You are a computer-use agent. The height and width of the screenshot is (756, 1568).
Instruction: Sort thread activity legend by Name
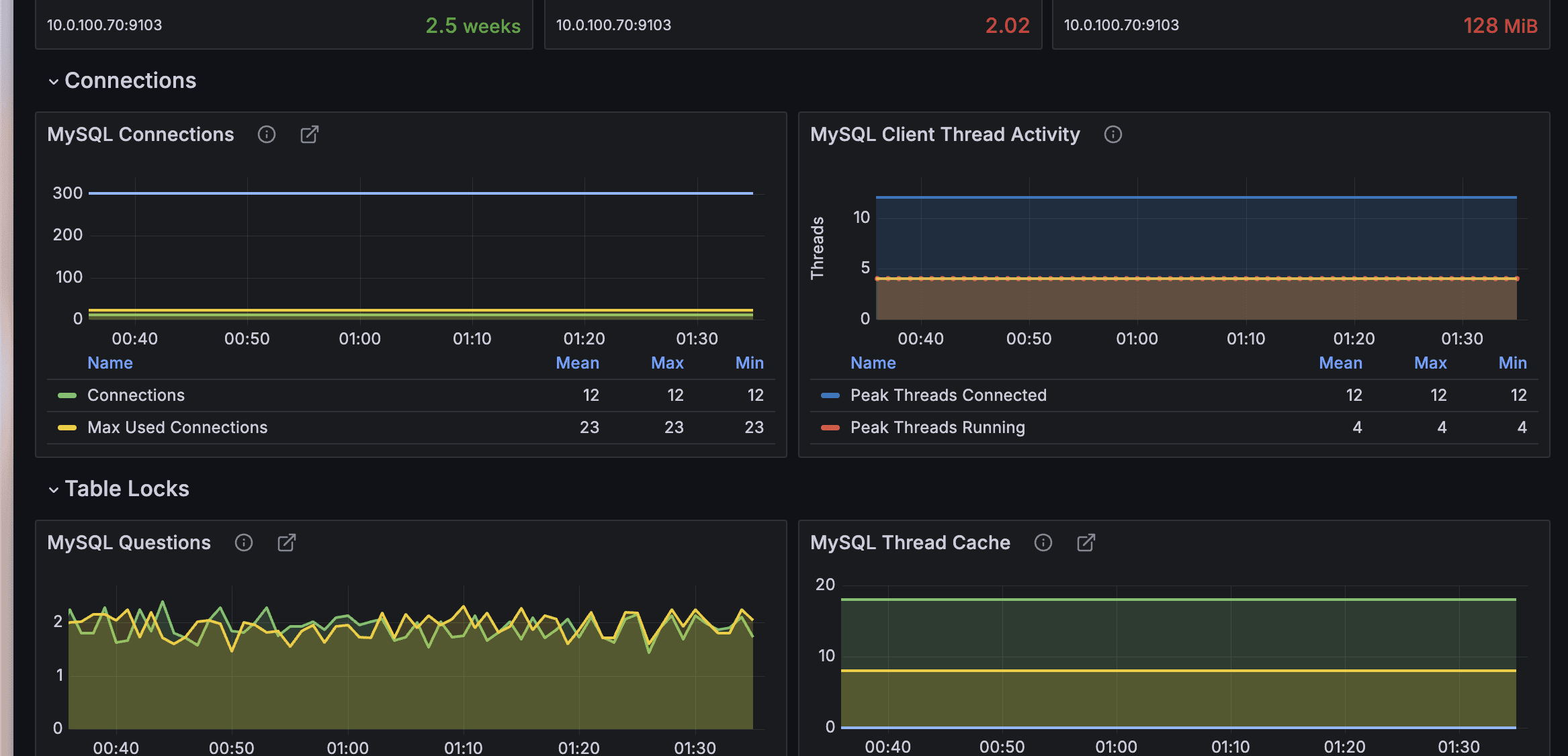tap(873, 363)
